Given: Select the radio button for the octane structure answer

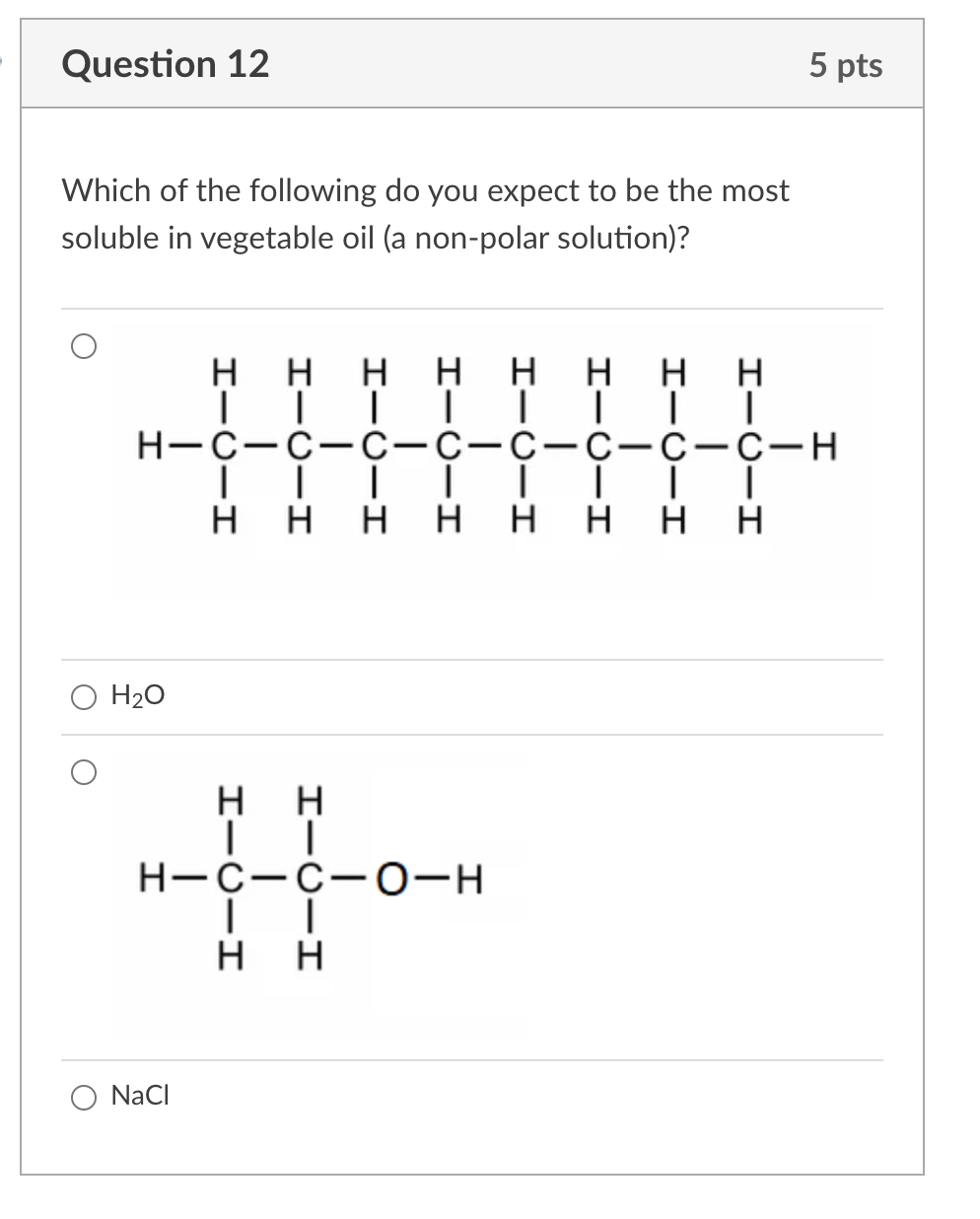Looking at the screenshot, I should click(x=86, y=345).
